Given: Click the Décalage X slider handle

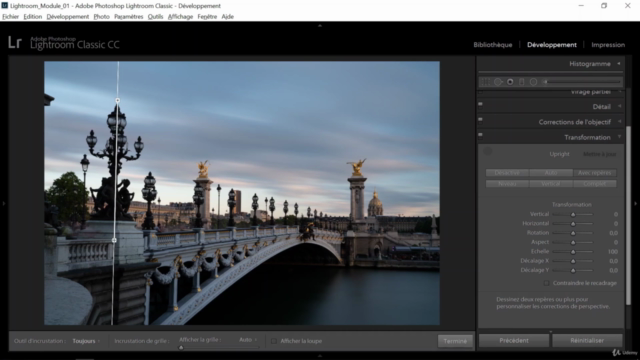Looking at the screenshot, I should [573, 261].
